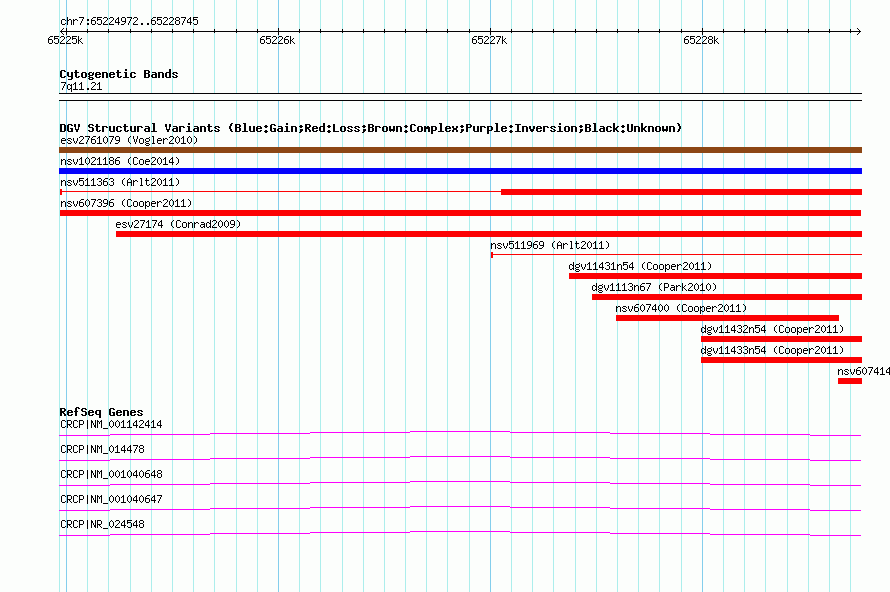Click the dgv11433n54 (Cooper2011) variant label
Screen dimensions: 890x592
pyautogui.click(x=771, y=350)
